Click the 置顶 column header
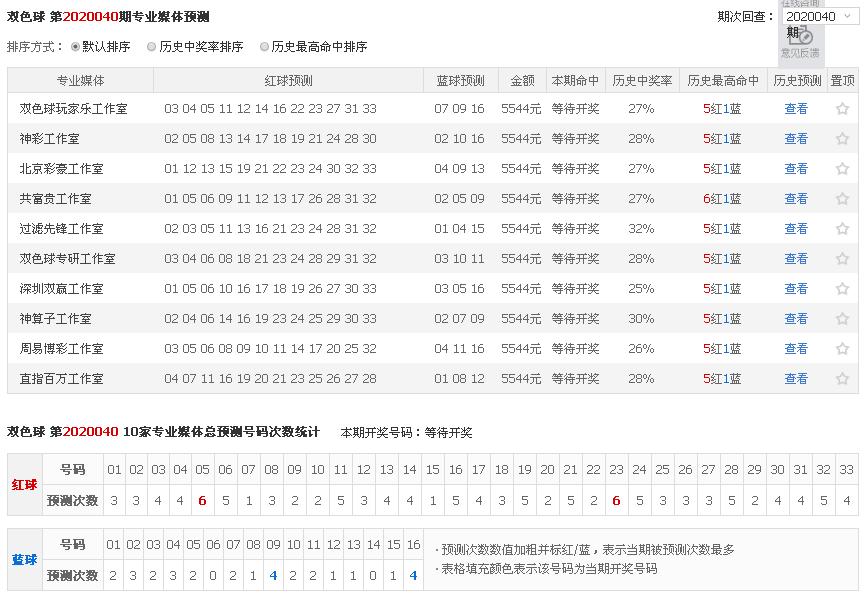 [x=842, y=81]
